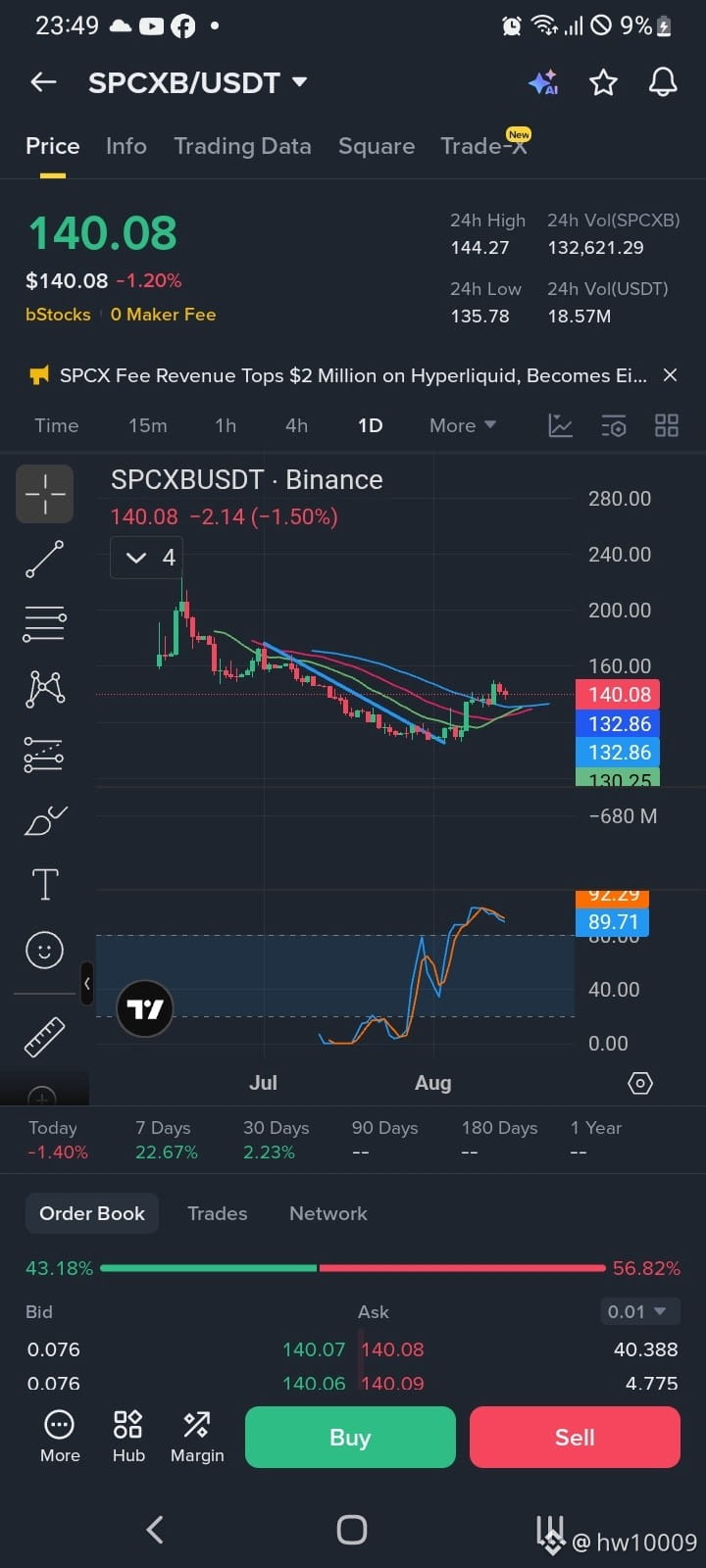Open the SPCX Fee Revenue news headline
Screen dimensions: 706x1568
[353, 375]
